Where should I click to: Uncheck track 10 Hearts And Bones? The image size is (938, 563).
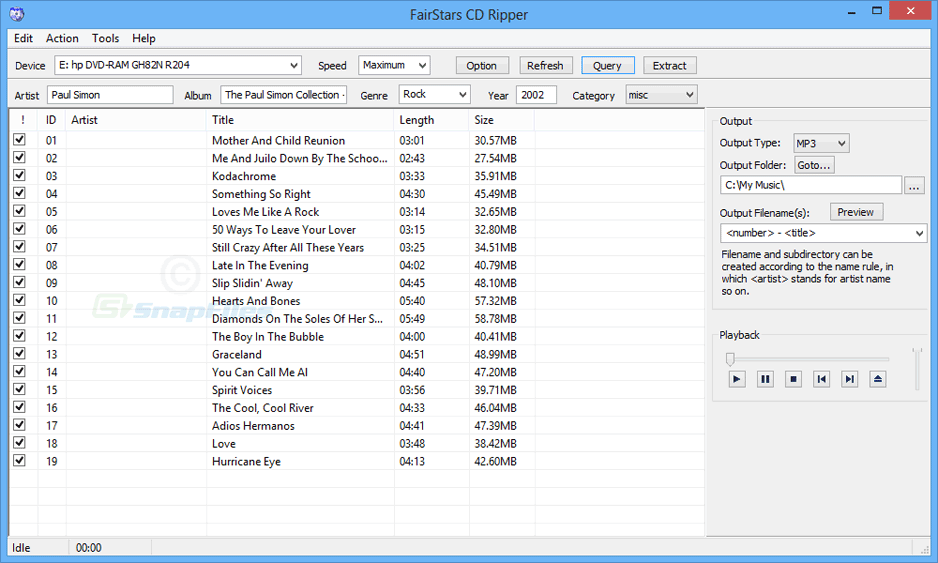19,300
